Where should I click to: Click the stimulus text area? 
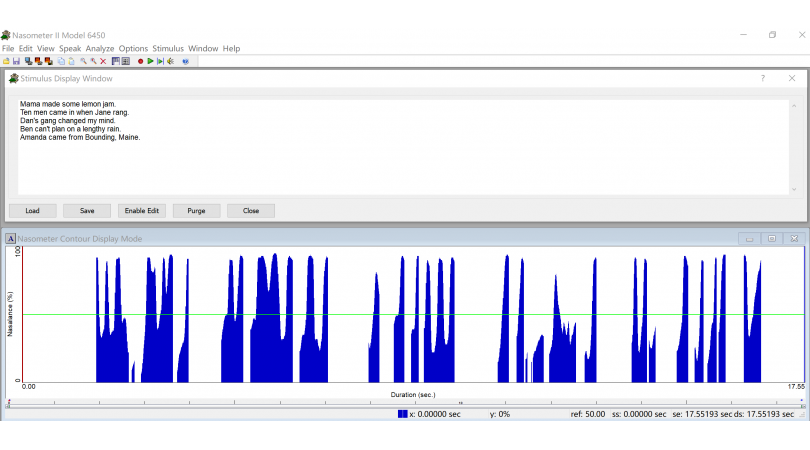click(400, 160)
